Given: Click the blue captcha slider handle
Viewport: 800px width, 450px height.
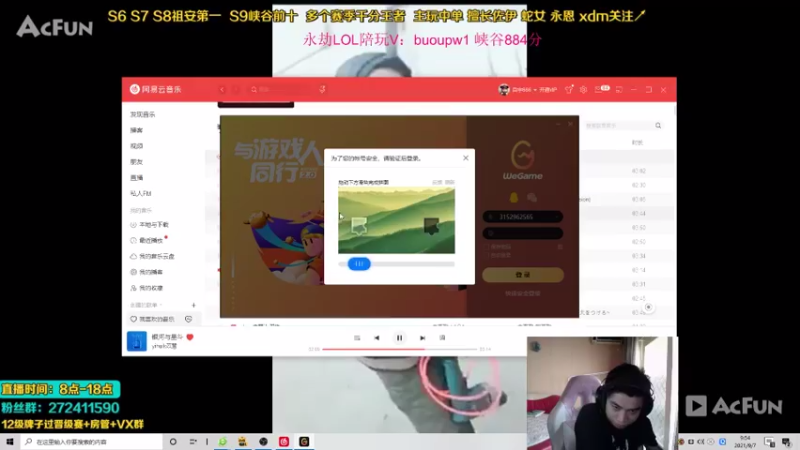Looking at the screenshot, I should pyautogui.click(x=359, y=264).
